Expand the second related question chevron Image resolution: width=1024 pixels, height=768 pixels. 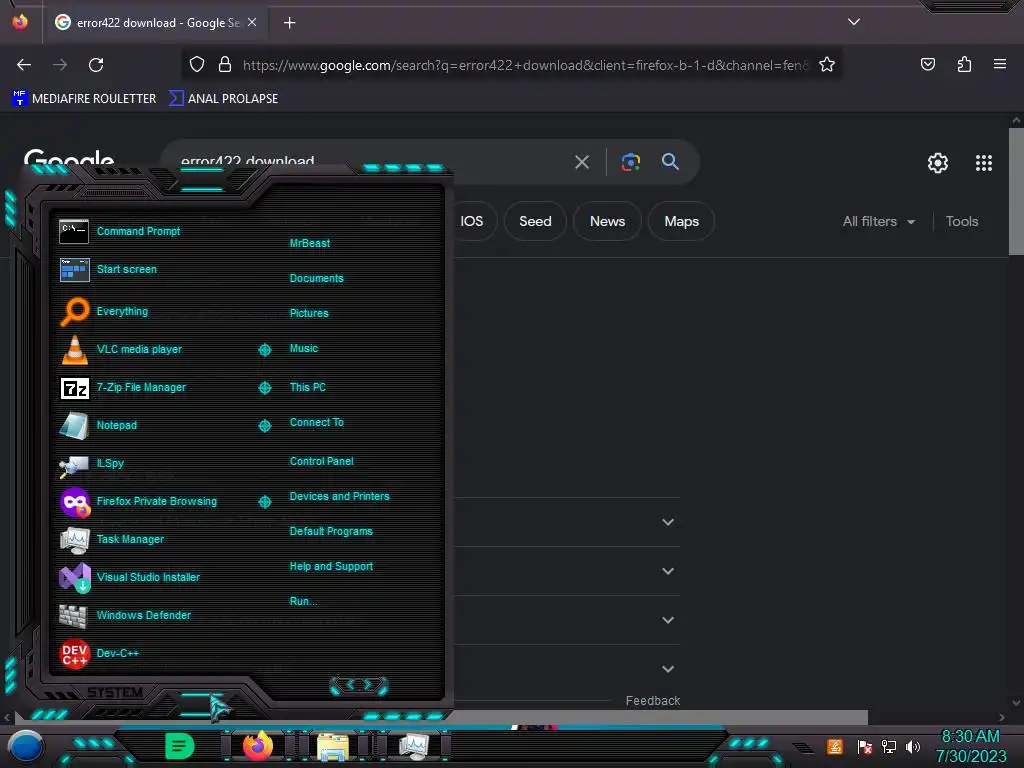(667, 571)
